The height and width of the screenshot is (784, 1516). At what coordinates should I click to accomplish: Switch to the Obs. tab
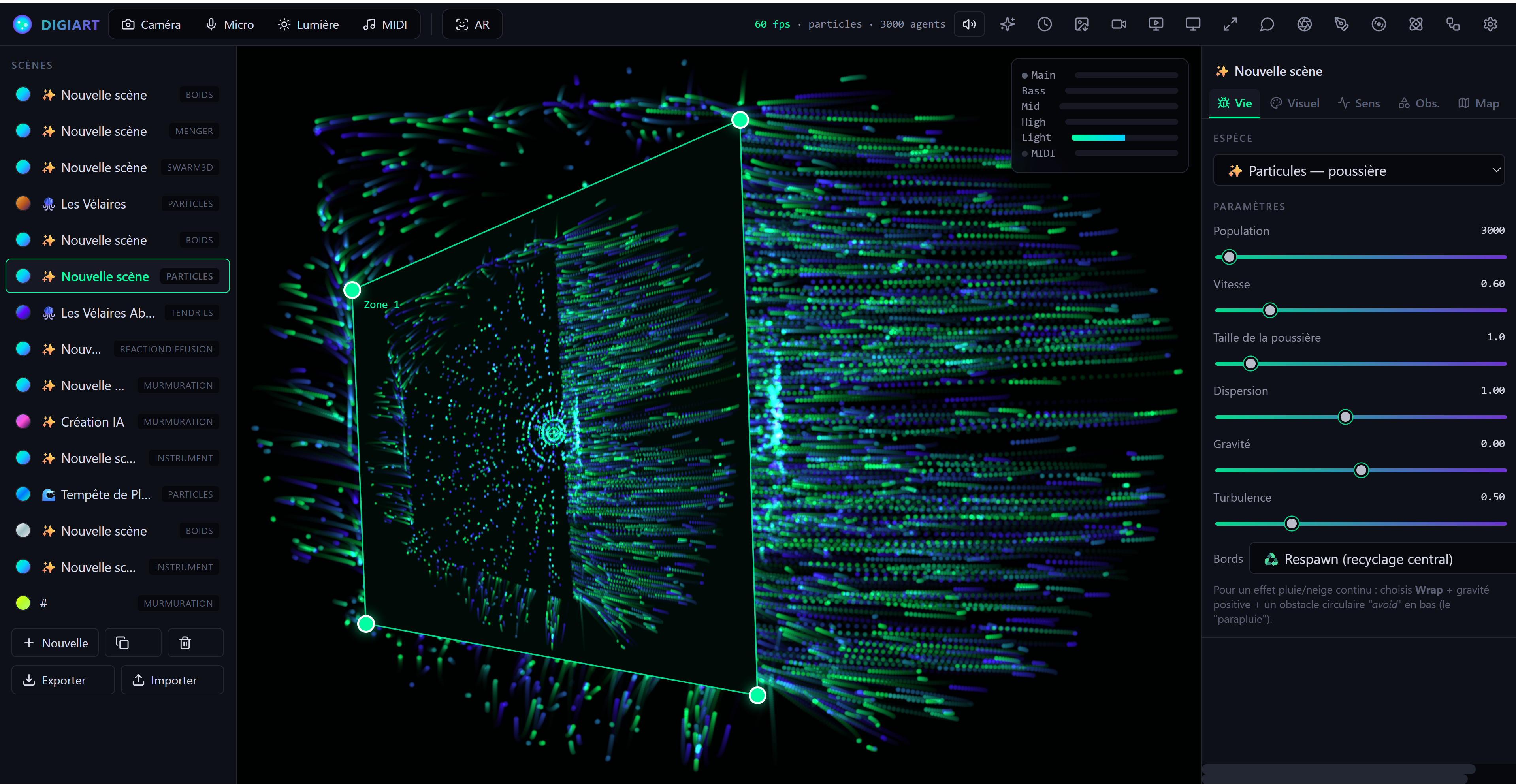(1419, 103)
